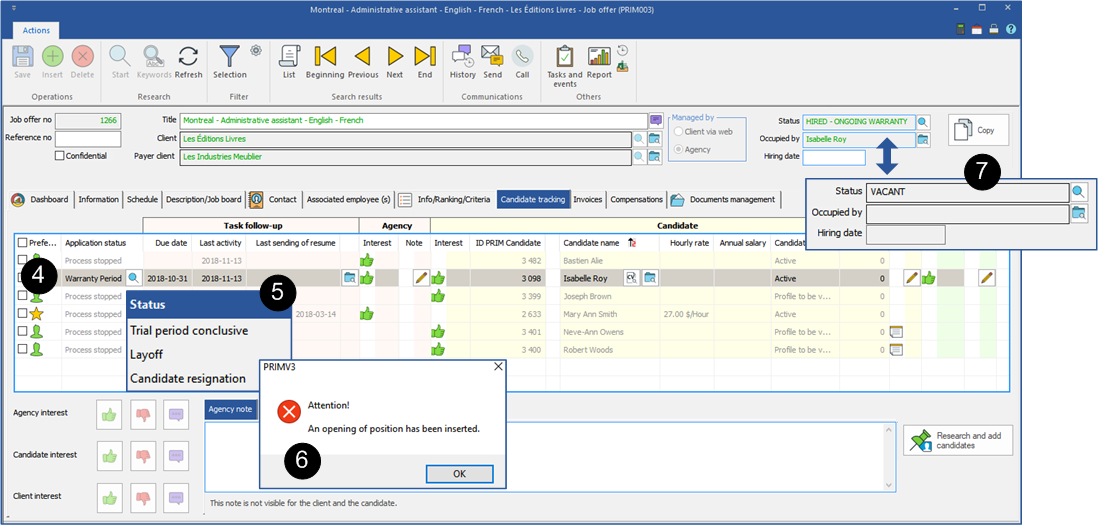Click the Send message icon
This screenshot has width=1098, height=525.
[492, 56]
